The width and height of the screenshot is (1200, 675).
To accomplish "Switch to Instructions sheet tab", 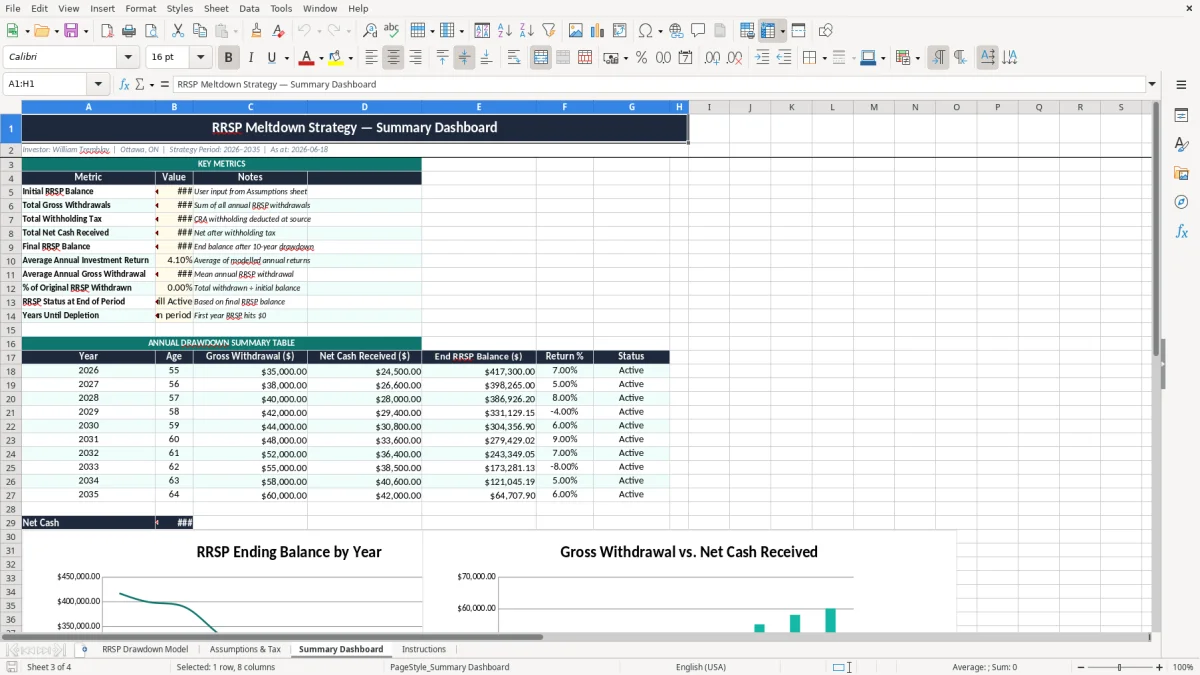I will click(x=424, y=649).
